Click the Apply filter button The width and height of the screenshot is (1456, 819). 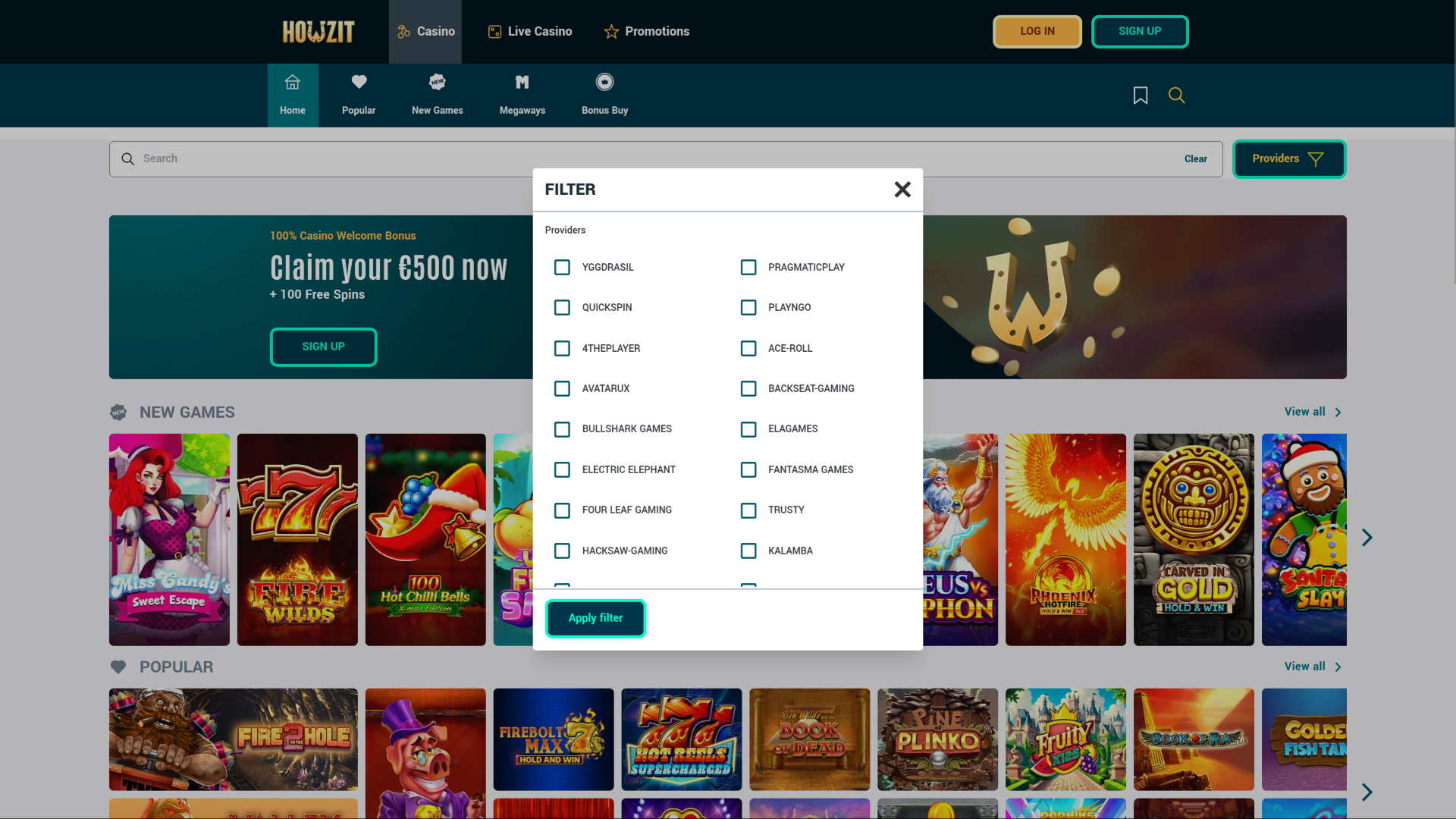point(595,618)
